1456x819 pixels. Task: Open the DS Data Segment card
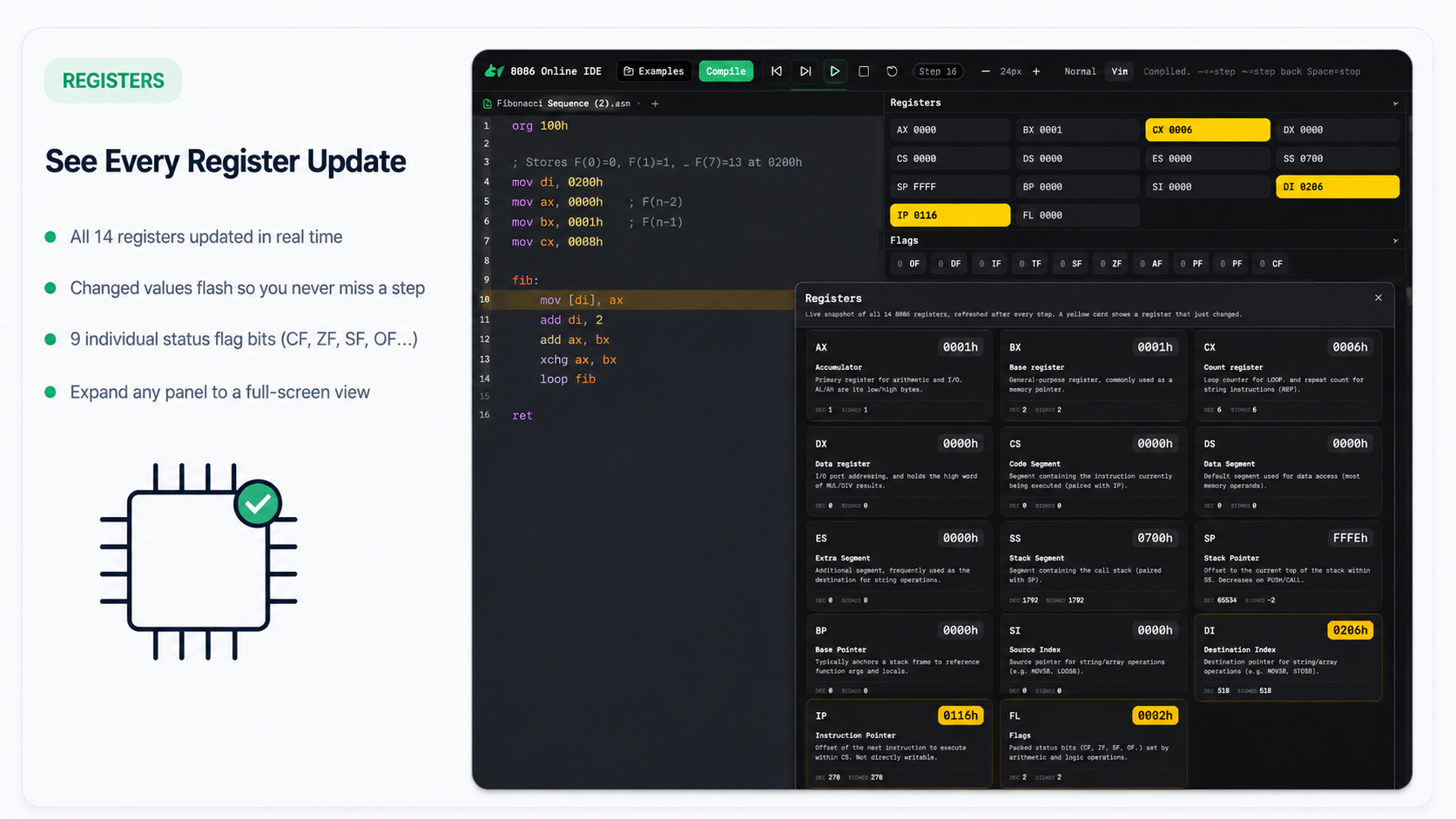coord(1288,473)
